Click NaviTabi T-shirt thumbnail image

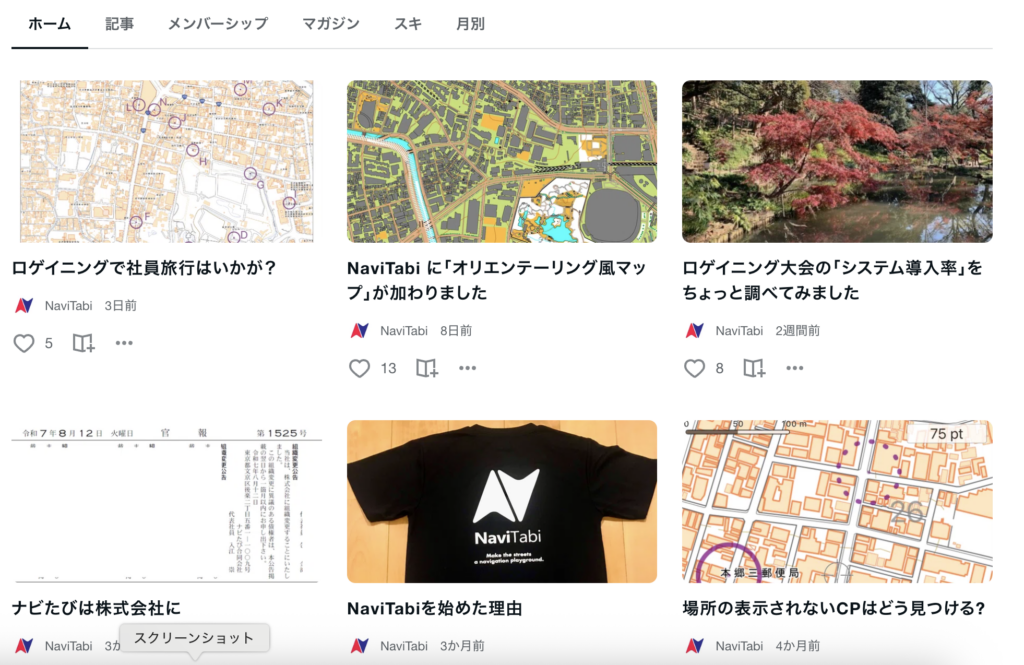coord(501,501)
